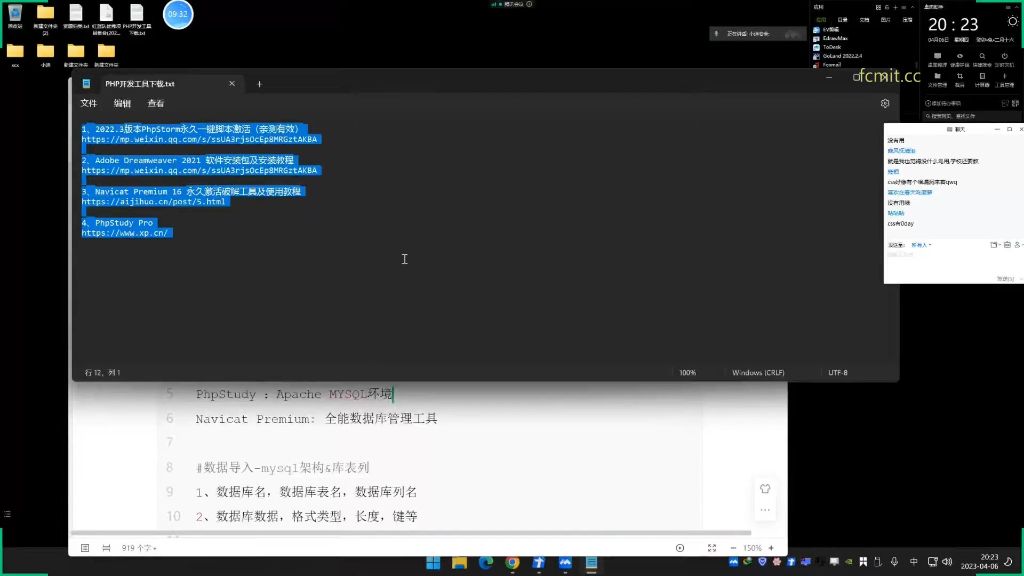Click GoLand 2022.2.4 in launcher list
This screenshot has height=576, width=1024.
click(x=842, y=56)
